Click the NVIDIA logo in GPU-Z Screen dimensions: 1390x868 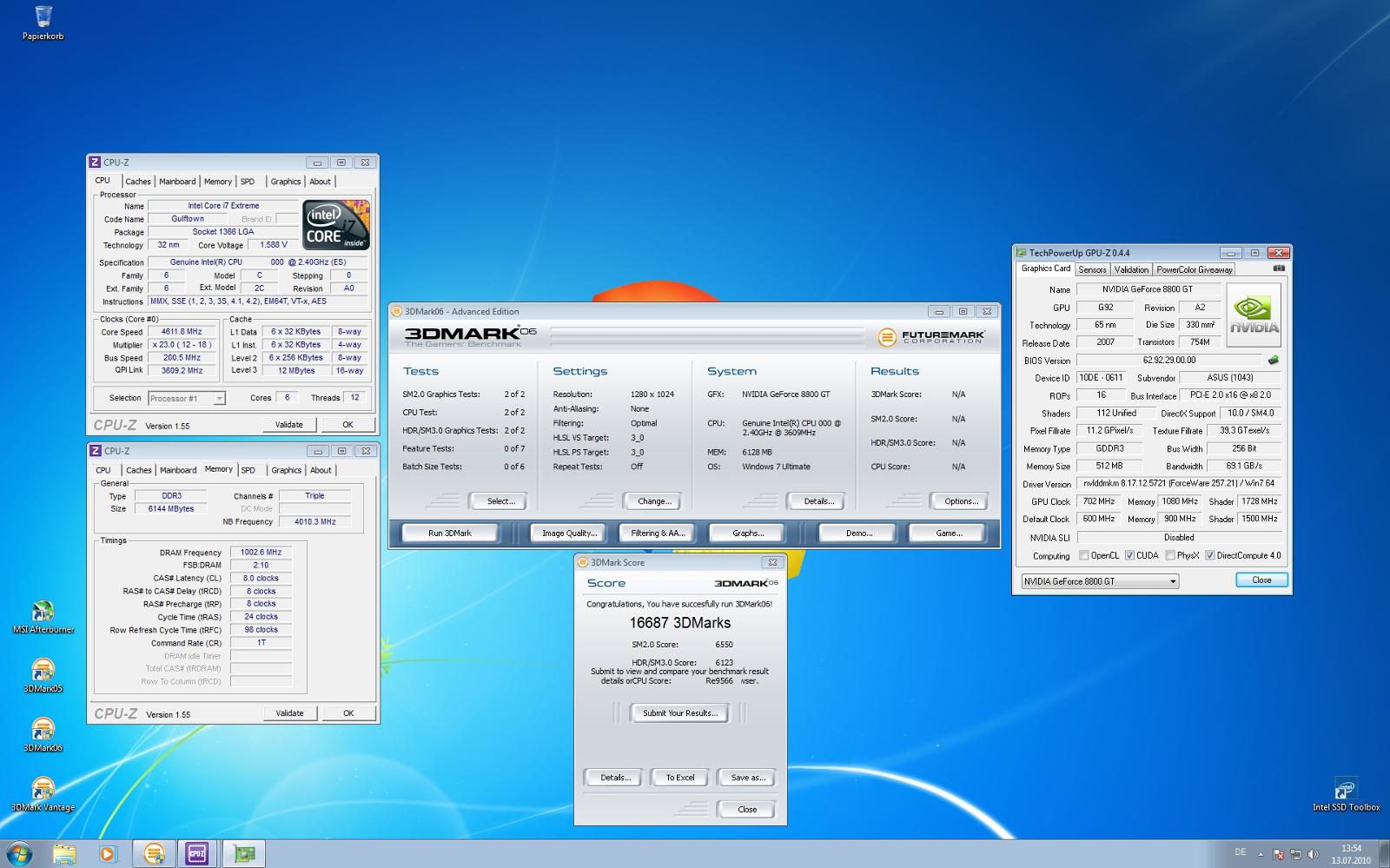pos(1254,315)
